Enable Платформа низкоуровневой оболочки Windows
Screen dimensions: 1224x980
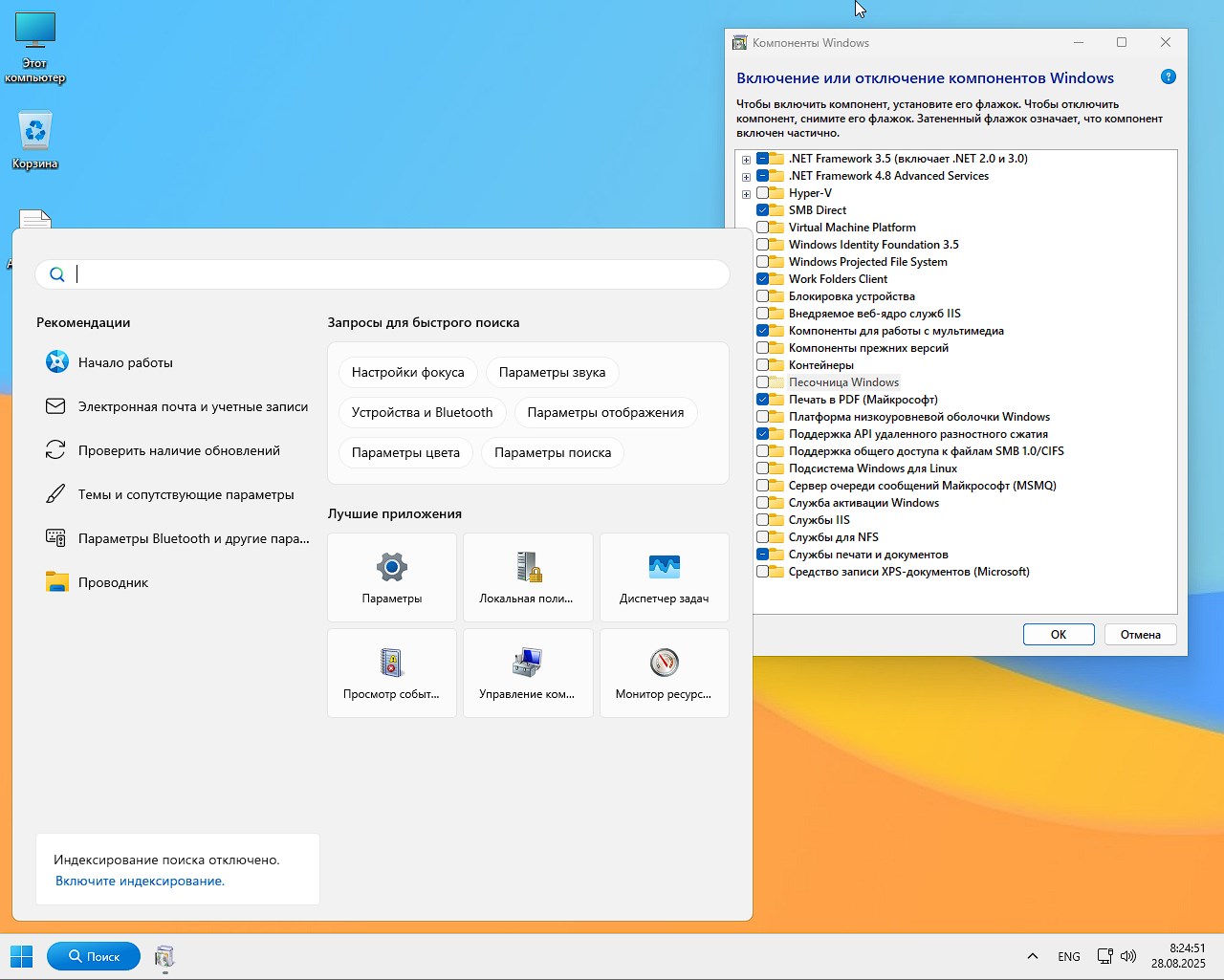[x=762, y=417]
